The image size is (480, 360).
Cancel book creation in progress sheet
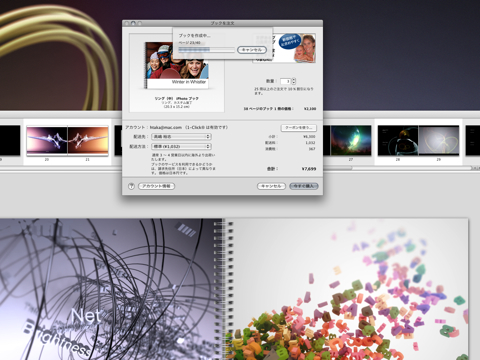pos(252,50)
